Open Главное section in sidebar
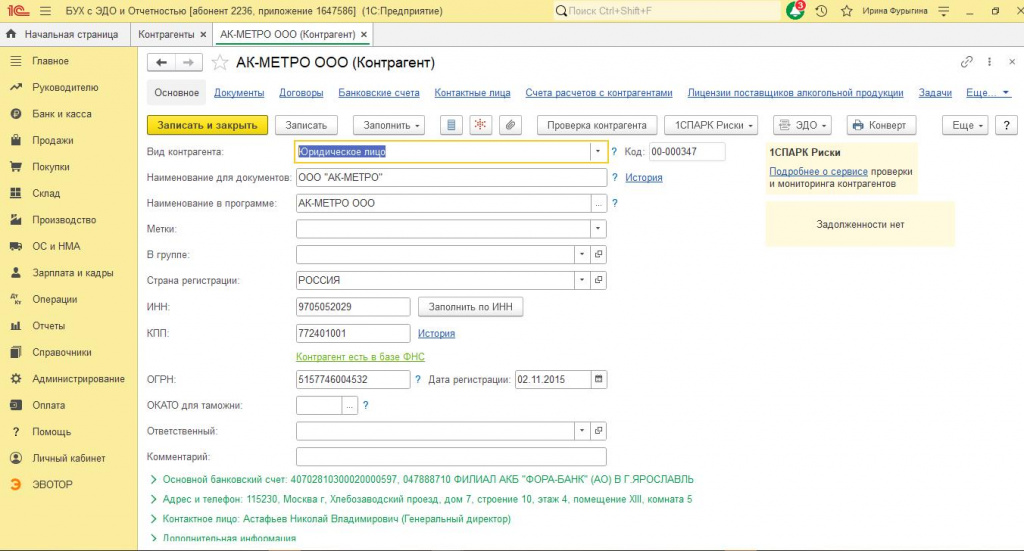 pos(50,61)
